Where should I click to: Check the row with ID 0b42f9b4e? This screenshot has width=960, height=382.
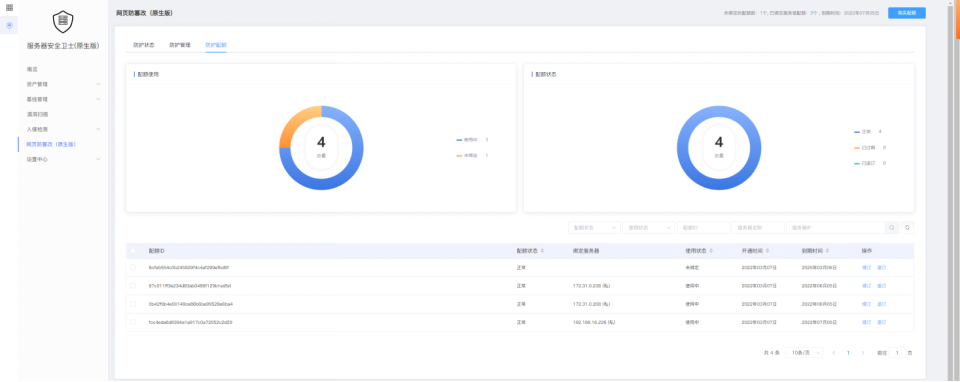click(133, 304)
